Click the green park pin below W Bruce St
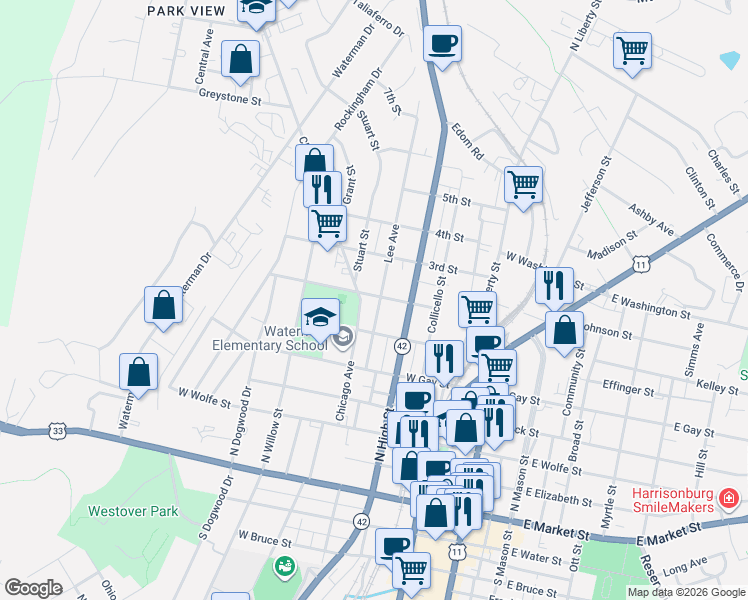748x600 pixels. (285, 568)
